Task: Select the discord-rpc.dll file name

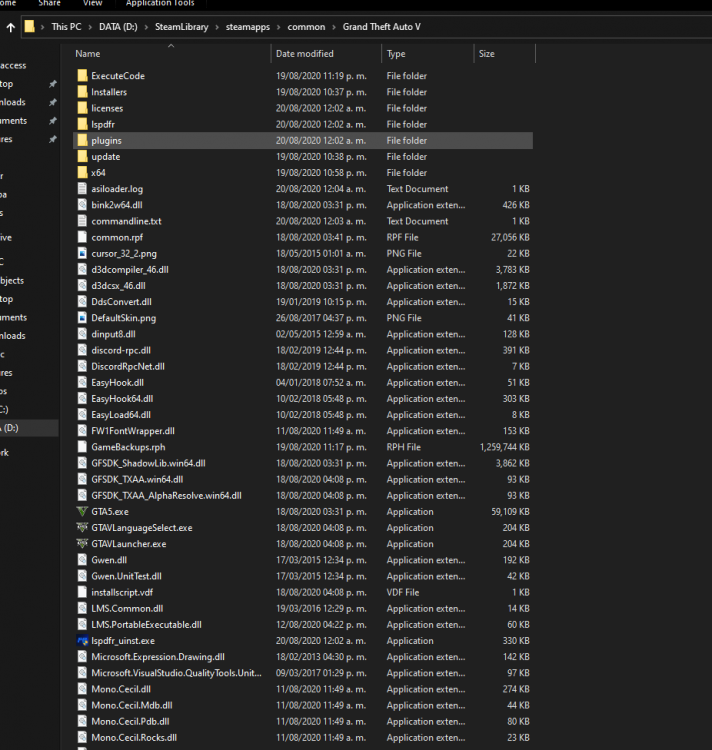Action: [x=121, y=351]
